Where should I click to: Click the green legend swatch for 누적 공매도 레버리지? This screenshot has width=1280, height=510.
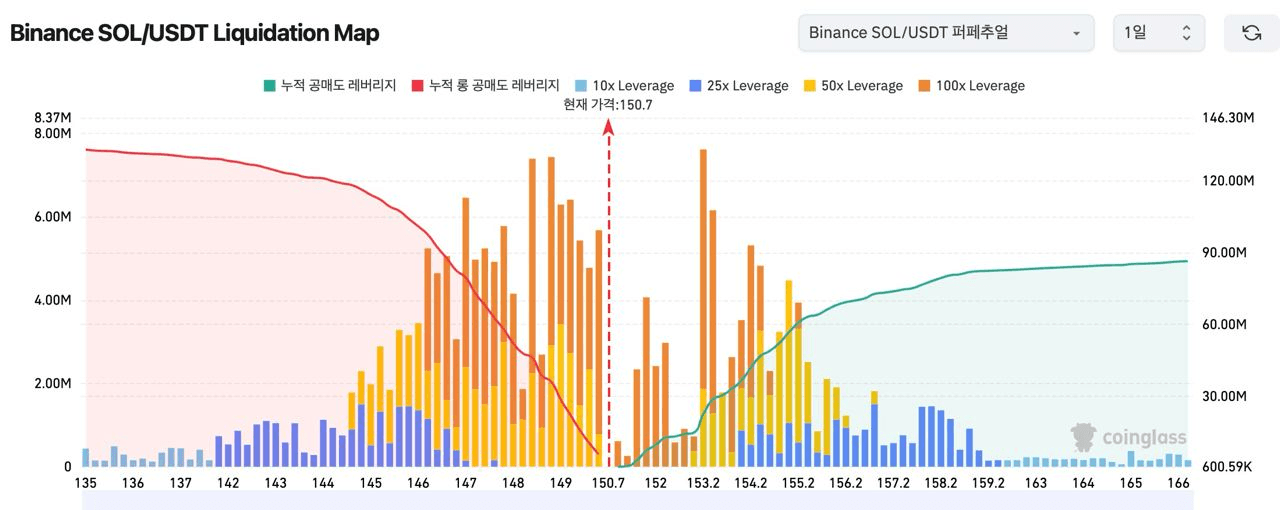pos(269,86)
